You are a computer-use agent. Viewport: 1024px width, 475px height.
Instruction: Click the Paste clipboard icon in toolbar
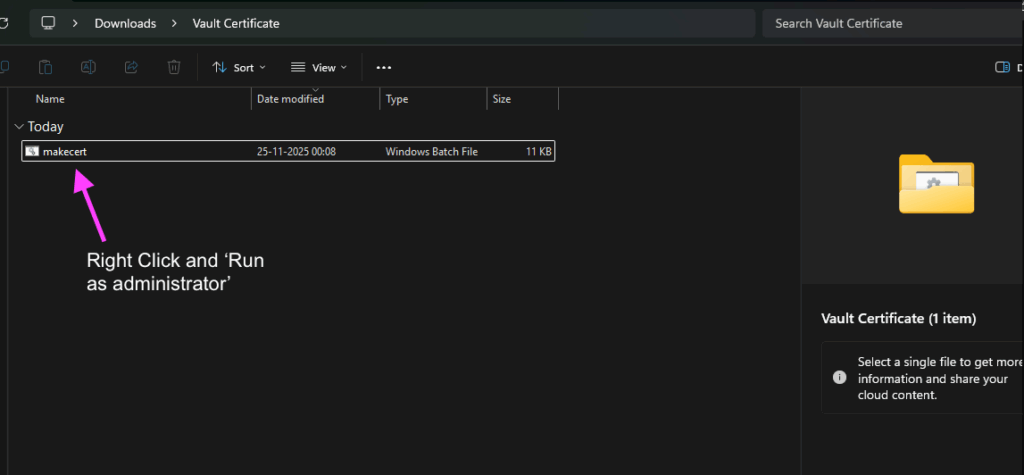[45, 67]
